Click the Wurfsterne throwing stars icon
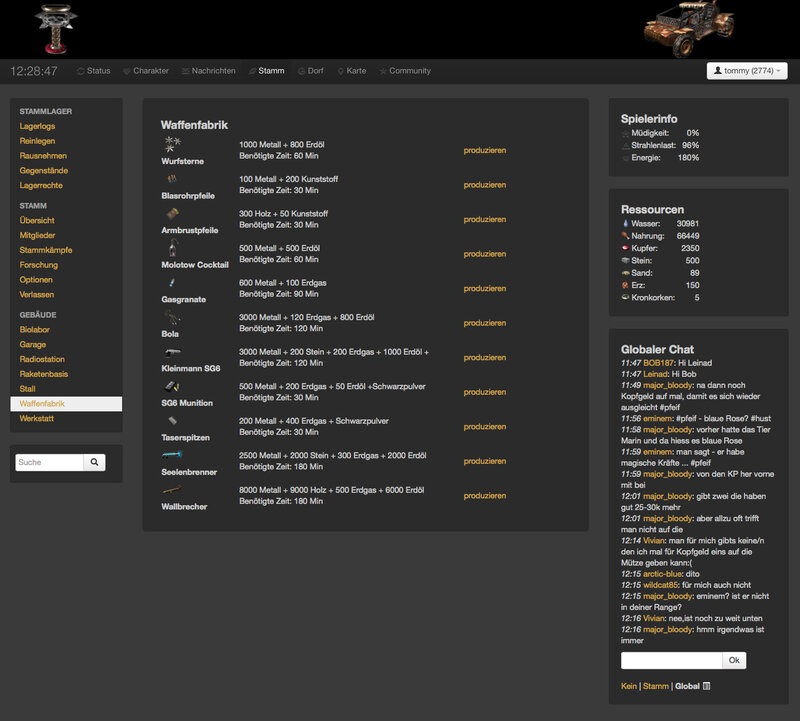Screen dimensions: 800x721 point(172,145)
